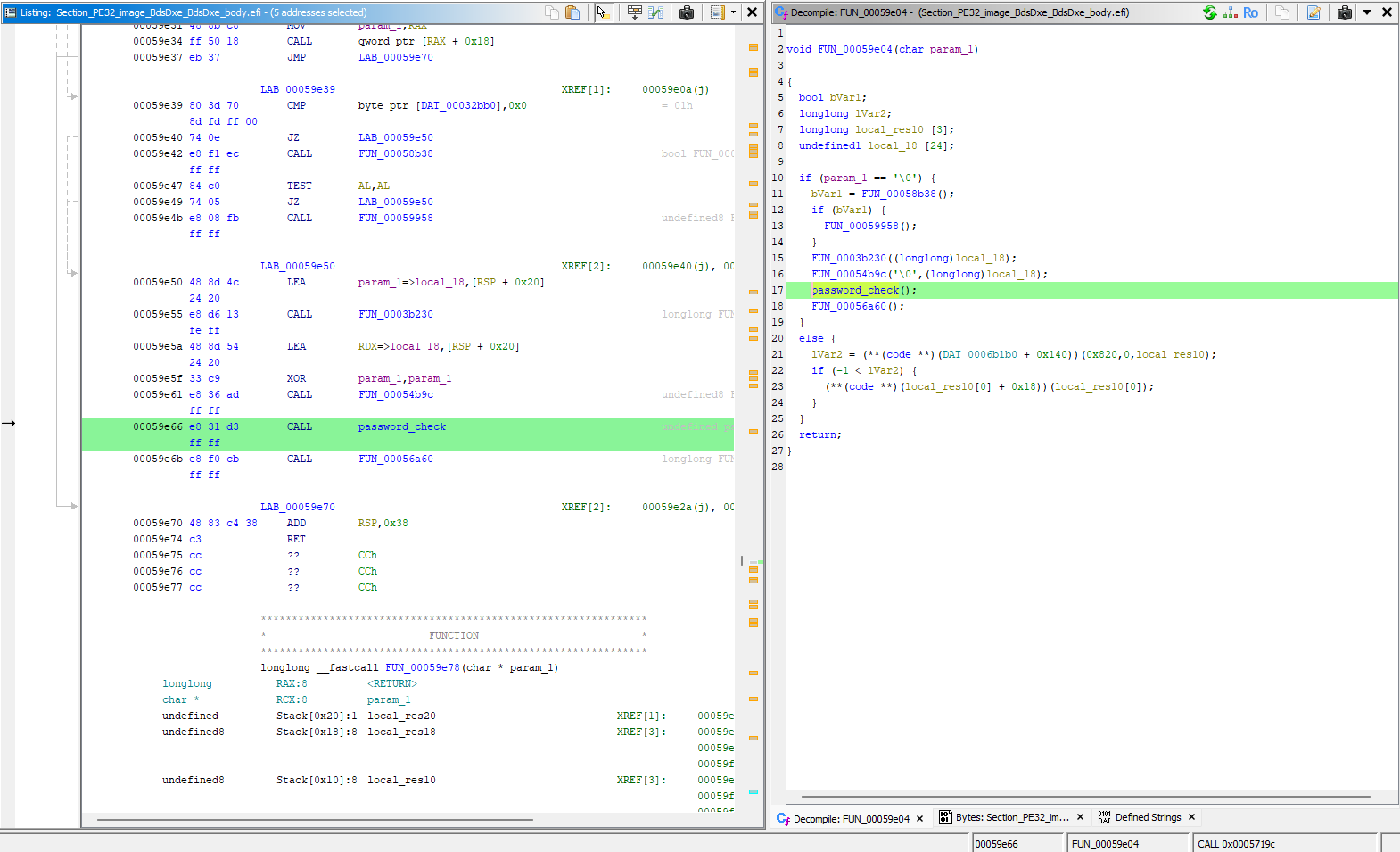The width and height of the screenshot is (1400, 852).
Task: Click the pencil export/edit icon in Decompile
Action: tap(1314, 12)
